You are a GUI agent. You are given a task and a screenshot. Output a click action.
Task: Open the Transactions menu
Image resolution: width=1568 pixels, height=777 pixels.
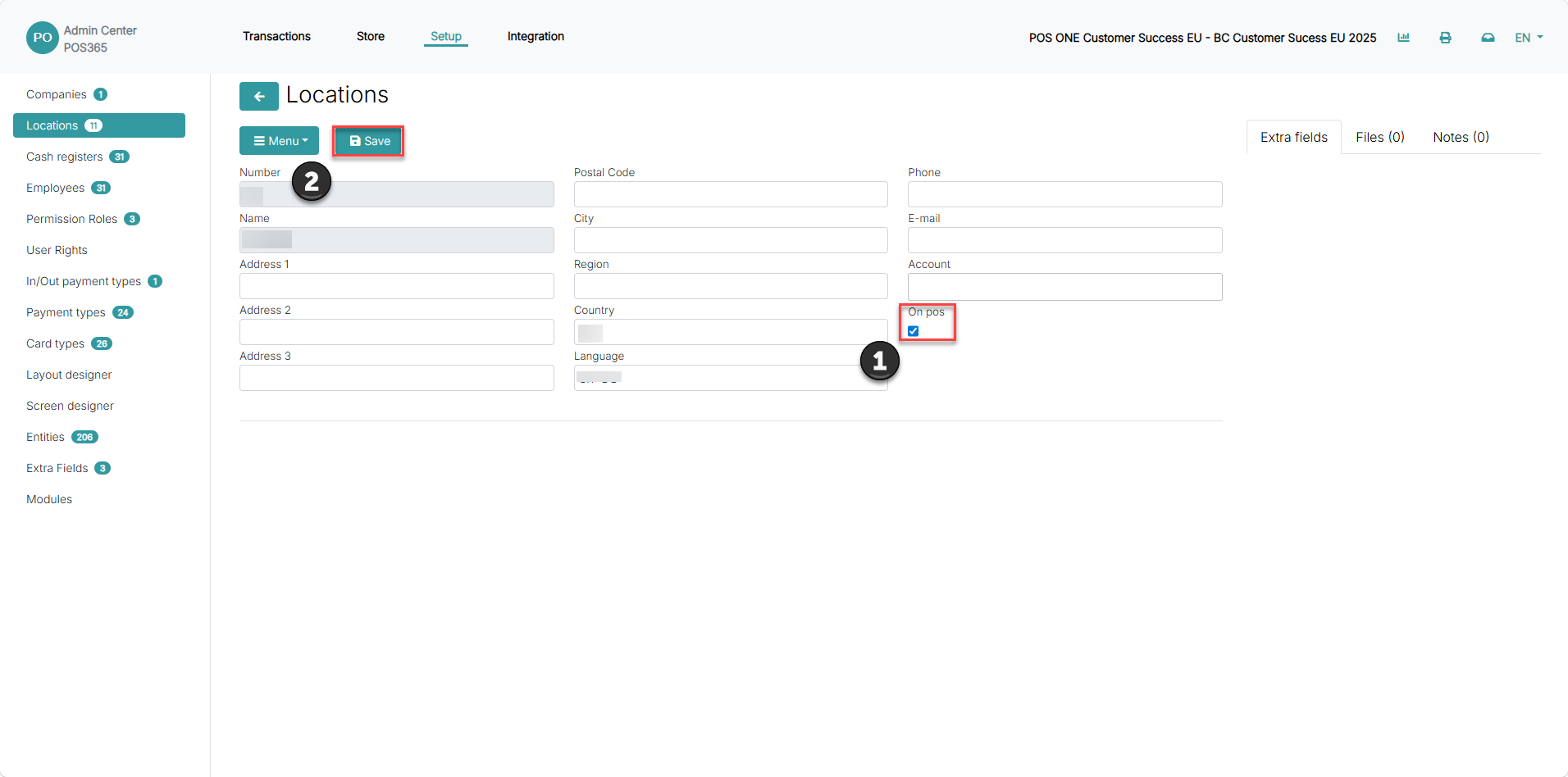276,36
